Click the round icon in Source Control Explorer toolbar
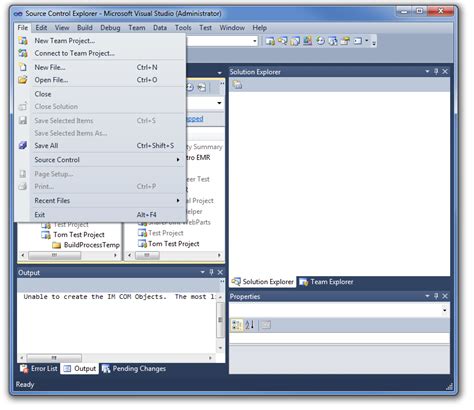Image resolution: width=474 pixels, height=410 pixels. 190,87
